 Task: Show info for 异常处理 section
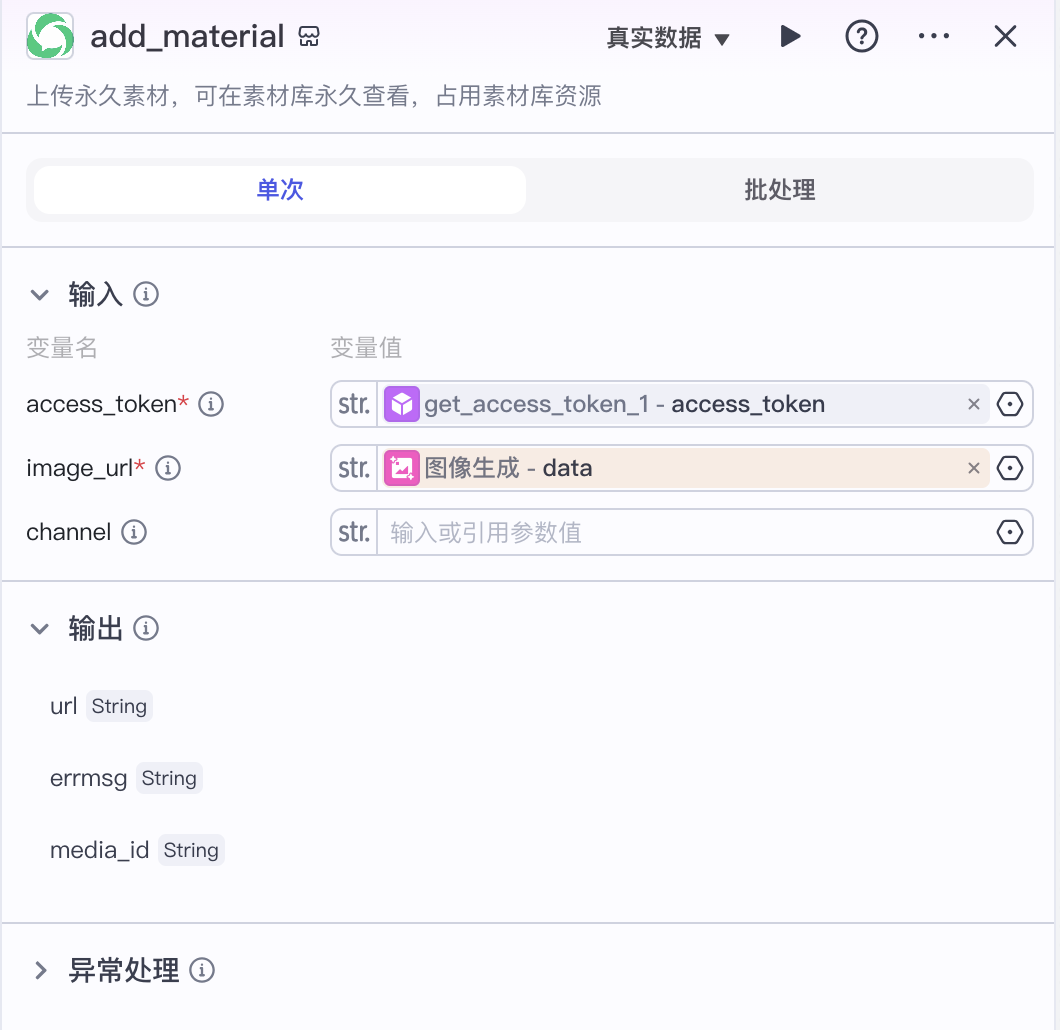click(x=202, y=971)
